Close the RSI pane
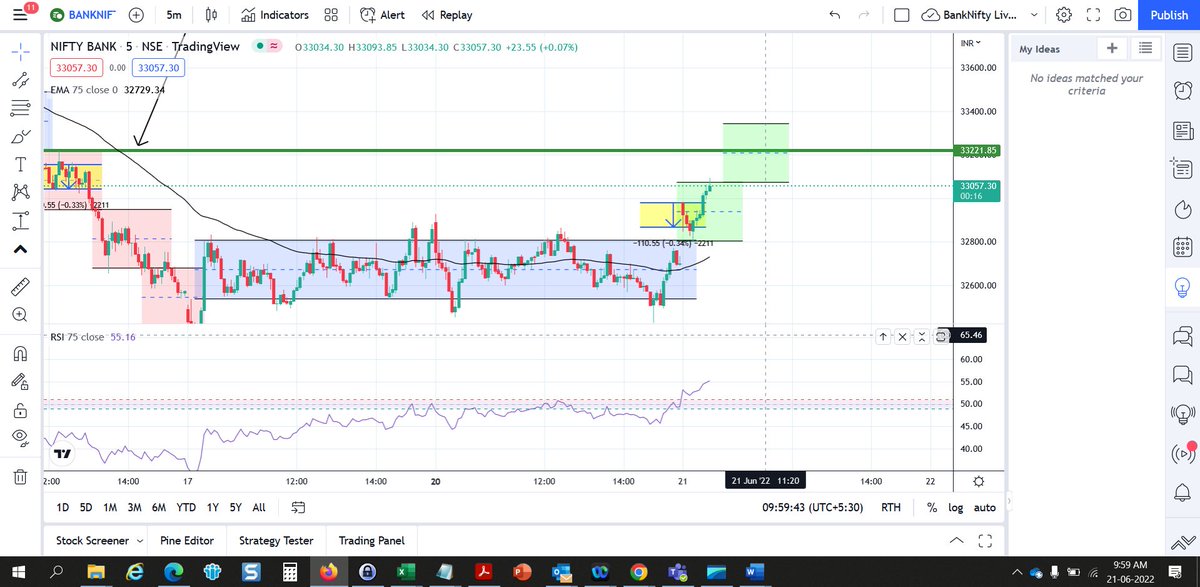The width and height of the screenshot is (1200, 587). tap(903, 337)
